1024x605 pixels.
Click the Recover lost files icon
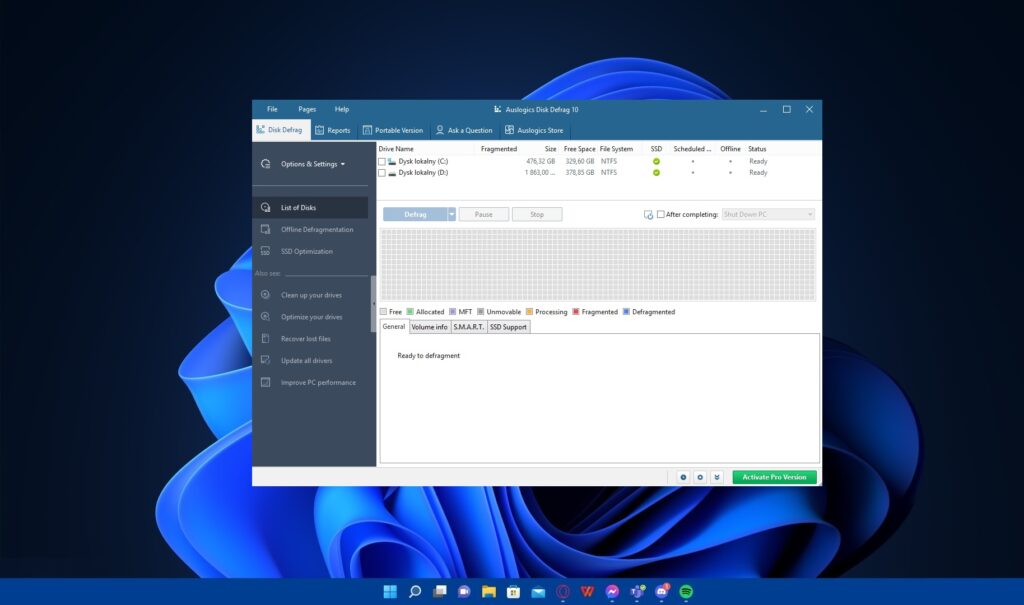click(x=266, y=338)
